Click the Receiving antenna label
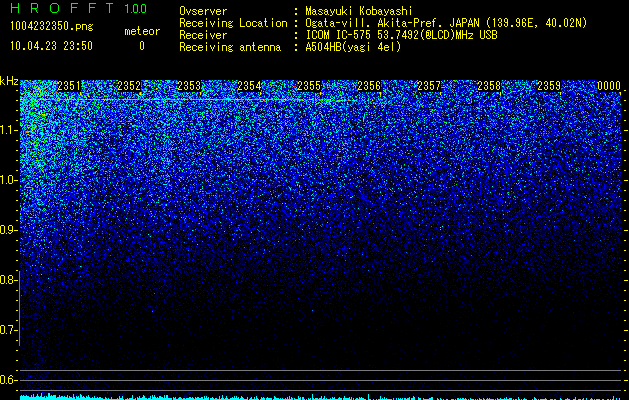Image resolution: width=629 pixels, height=400 pixels. (230, 47)
